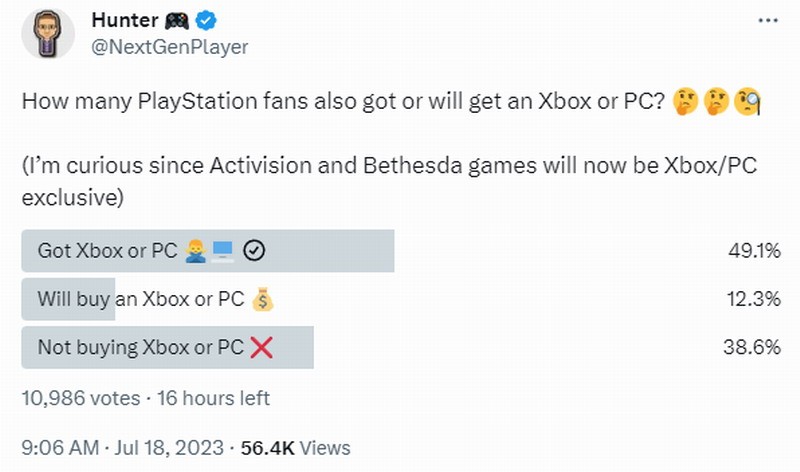Click the 49.1% poll result

(754, 251)
